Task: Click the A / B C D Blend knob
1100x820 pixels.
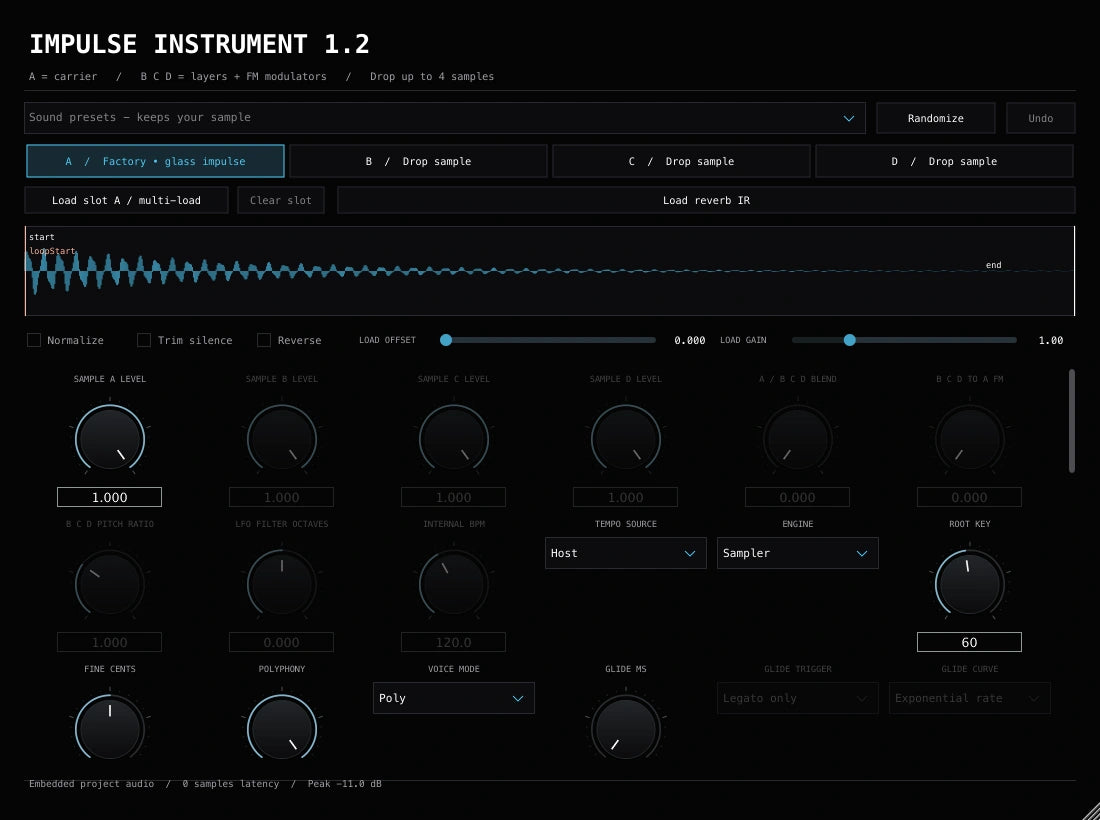Action: click(797, 439)
